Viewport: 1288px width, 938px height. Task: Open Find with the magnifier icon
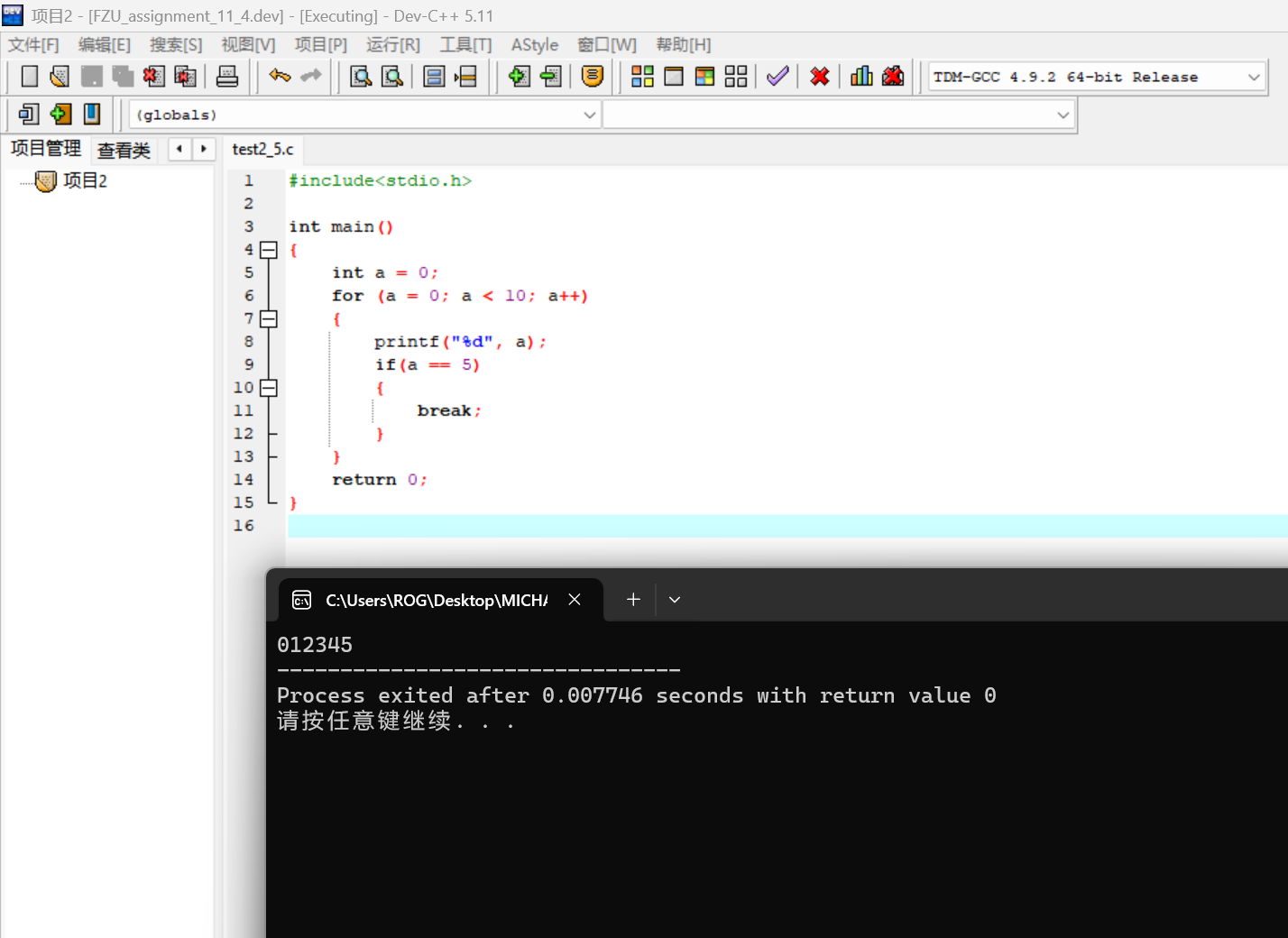click(361, 77)
